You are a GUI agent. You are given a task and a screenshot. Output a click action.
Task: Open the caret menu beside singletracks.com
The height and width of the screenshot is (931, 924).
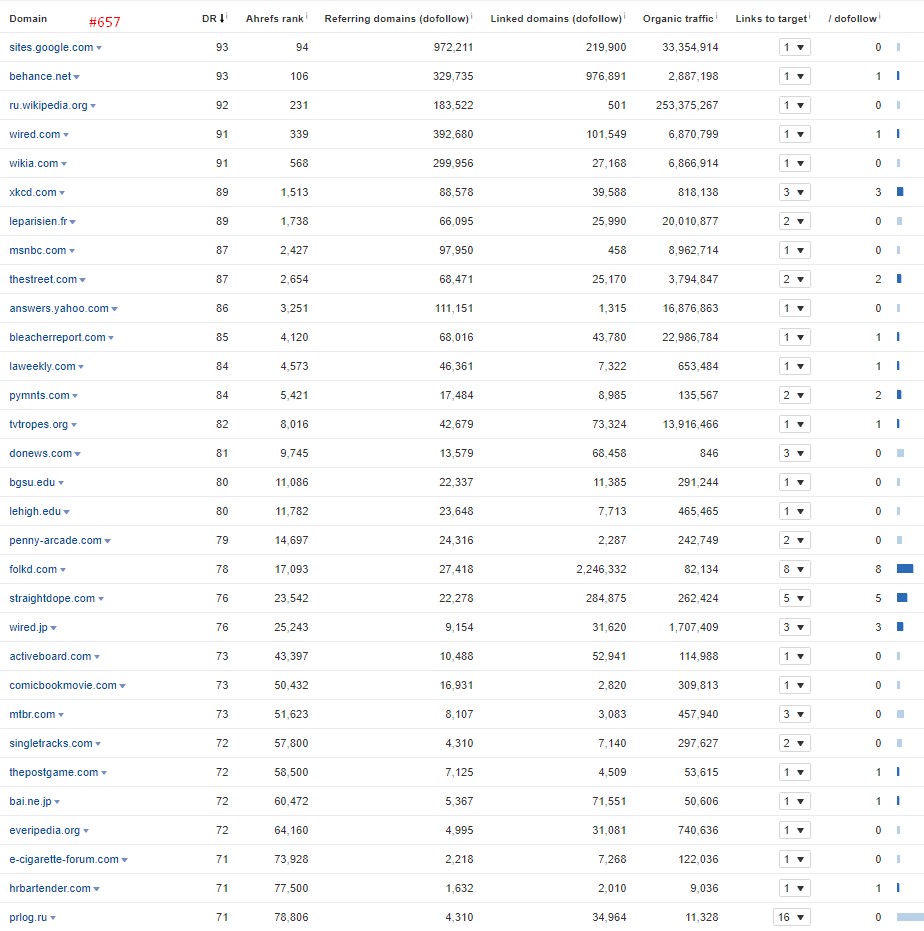coord(98,744)
